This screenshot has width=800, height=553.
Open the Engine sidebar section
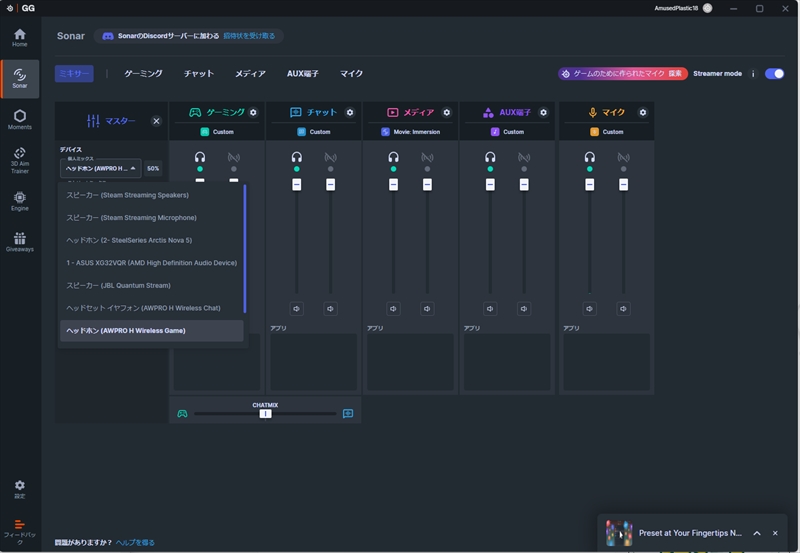19,201
